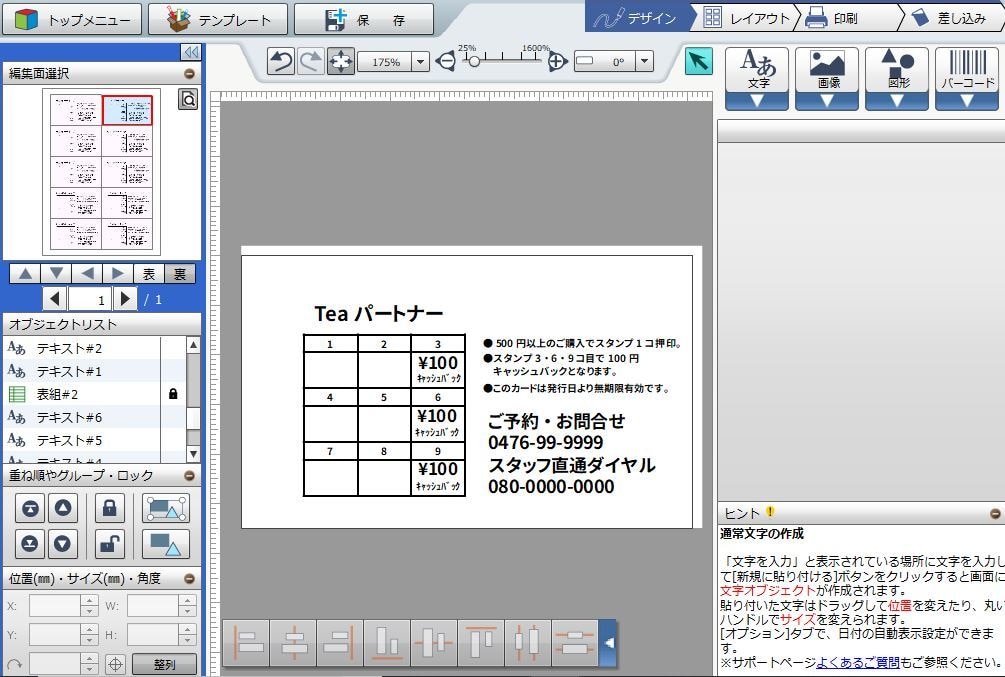Collapse the 編集面選択 panel
Viewport: 1005px width, 677px height.
[189, 74]
